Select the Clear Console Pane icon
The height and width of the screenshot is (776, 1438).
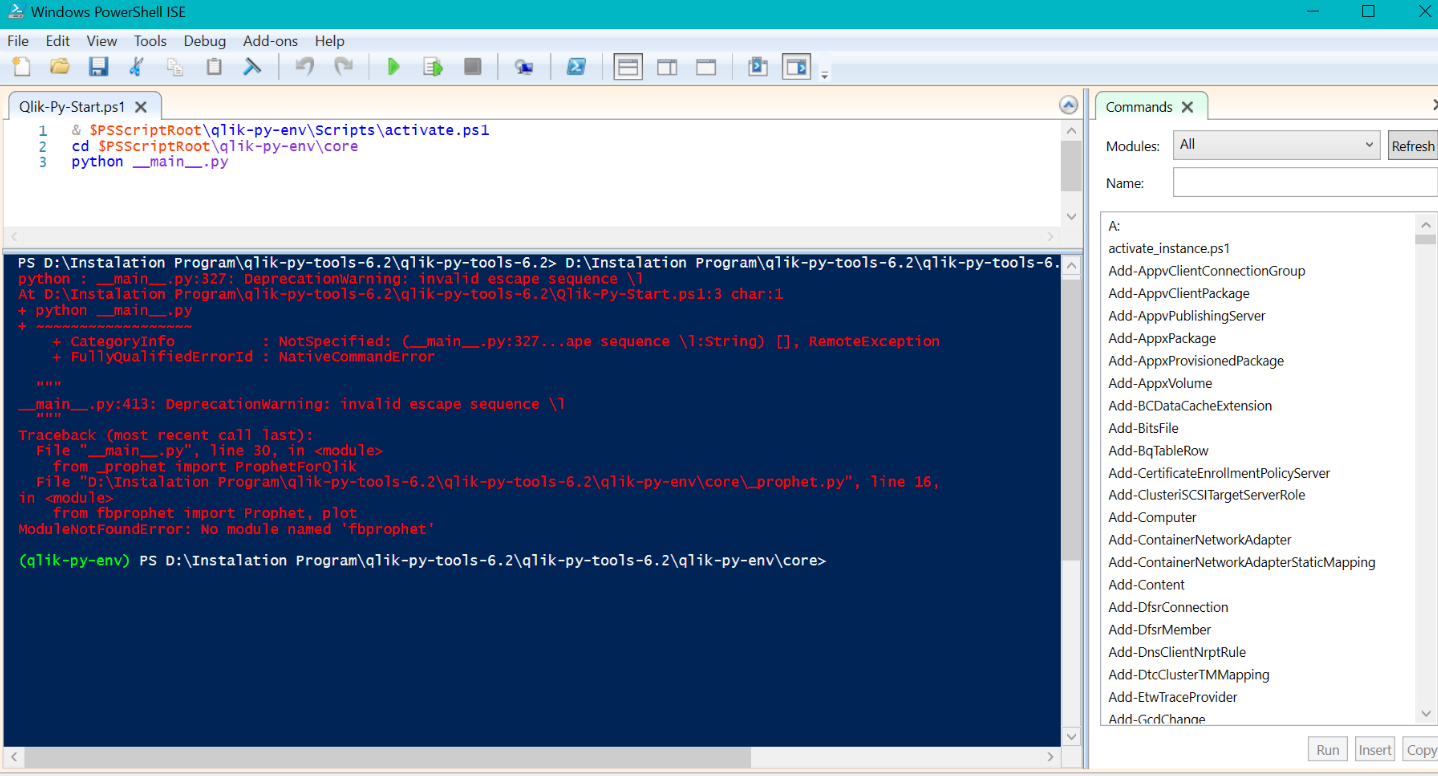[x=253, y=66]
